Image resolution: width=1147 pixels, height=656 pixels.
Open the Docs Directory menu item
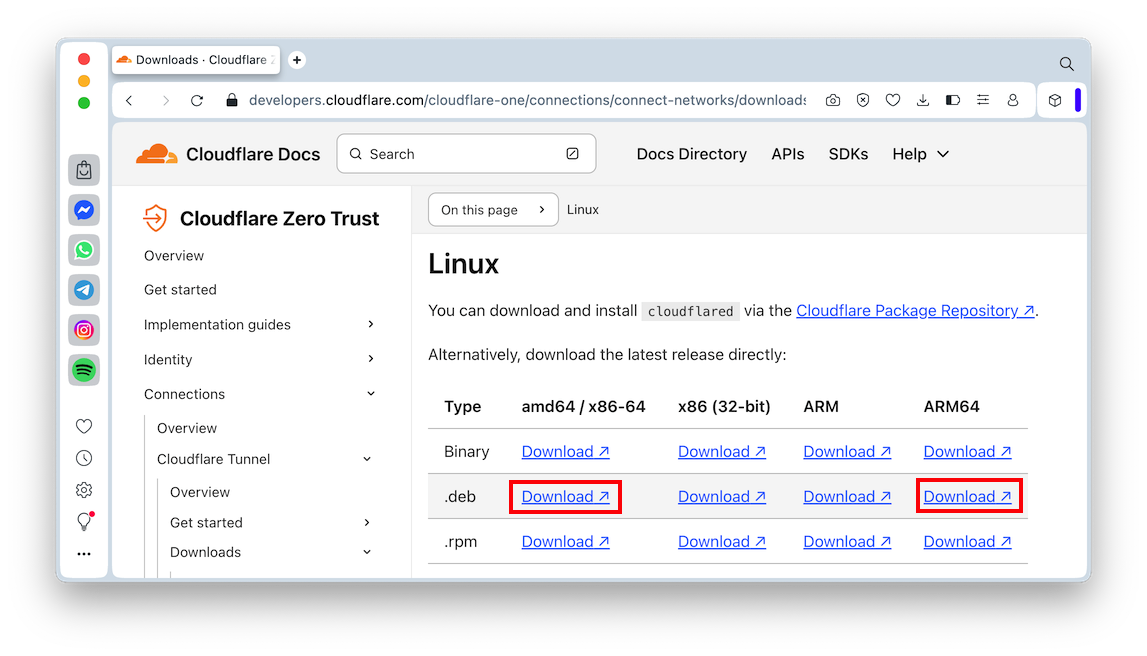[692, 154]
